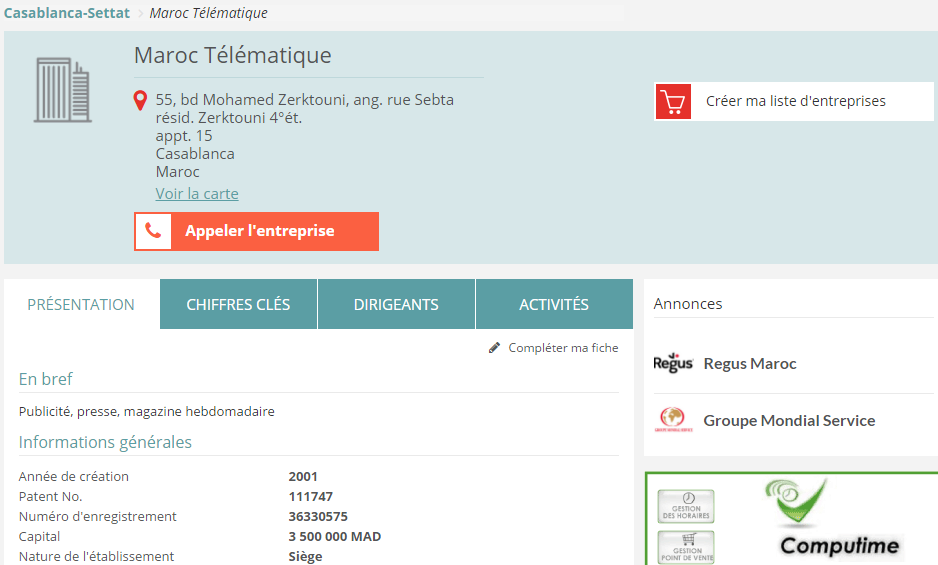Click the Regus logo
The height and width of the screenshot is (565, 938).
click(673, 363)
